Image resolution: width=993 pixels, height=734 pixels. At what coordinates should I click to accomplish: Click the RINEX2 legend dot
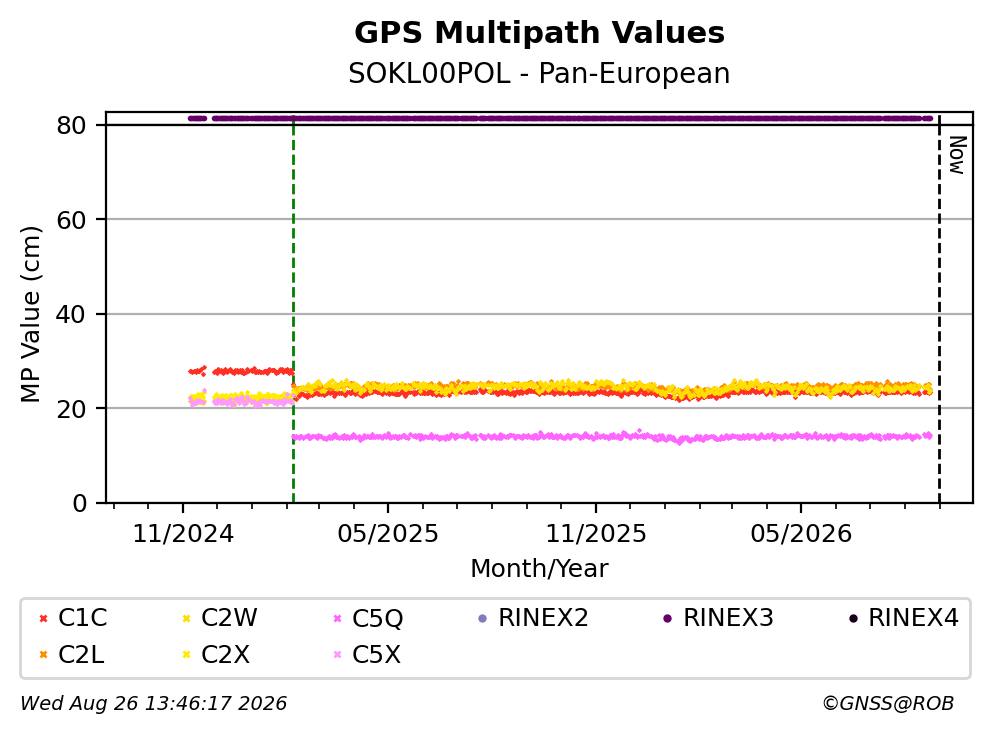point(483,618)
